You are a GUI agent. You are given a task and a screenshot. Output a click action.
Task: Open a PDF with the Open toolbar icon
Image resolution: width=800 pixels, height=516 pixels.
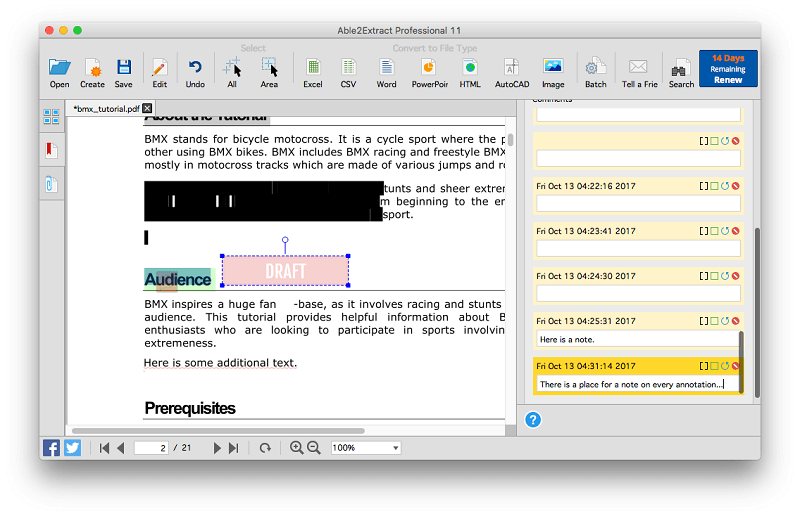pos(59,72)
